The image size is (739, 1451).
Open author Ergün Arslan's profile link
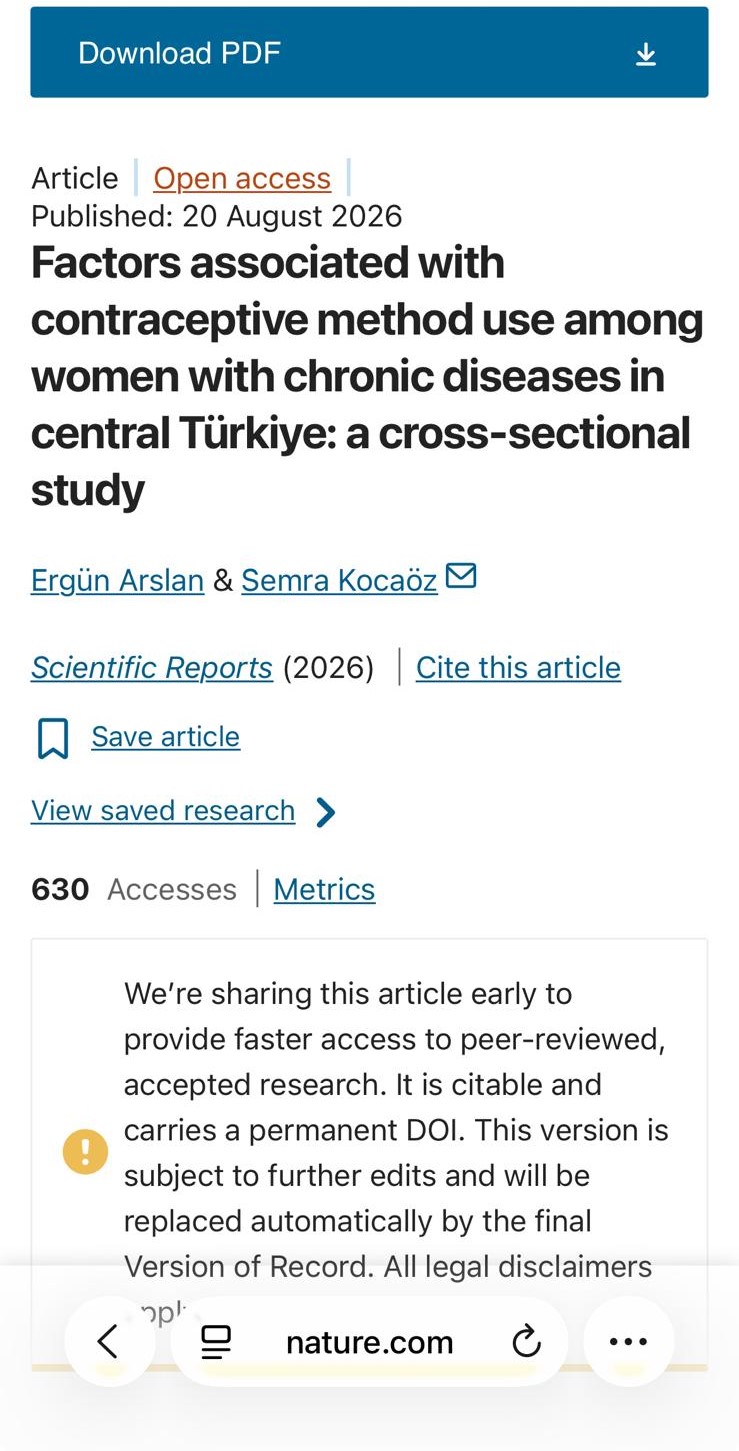117,580
